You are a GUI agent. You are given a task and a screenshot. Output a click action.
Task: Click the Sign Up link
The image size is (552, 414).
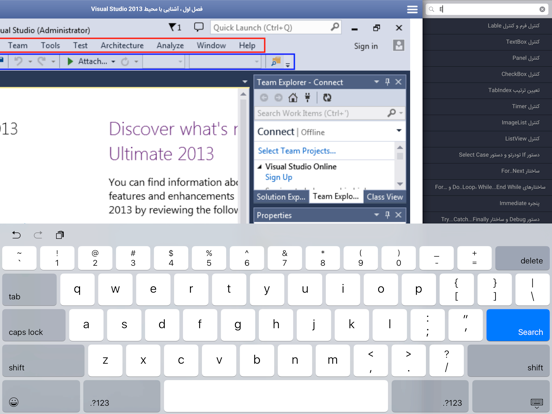pyautogui.click(x=278, y=177)
